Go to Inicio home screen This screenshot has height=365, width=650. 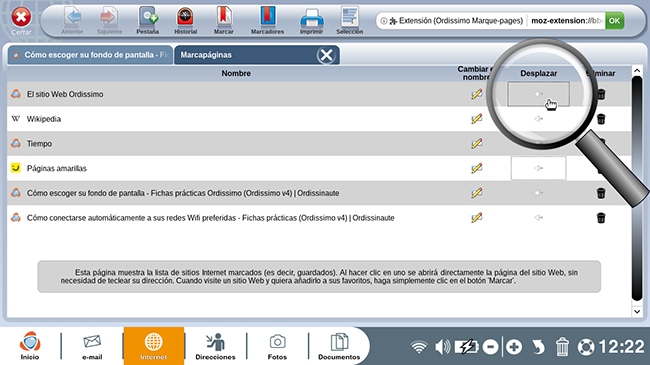[x=30, y=346]
